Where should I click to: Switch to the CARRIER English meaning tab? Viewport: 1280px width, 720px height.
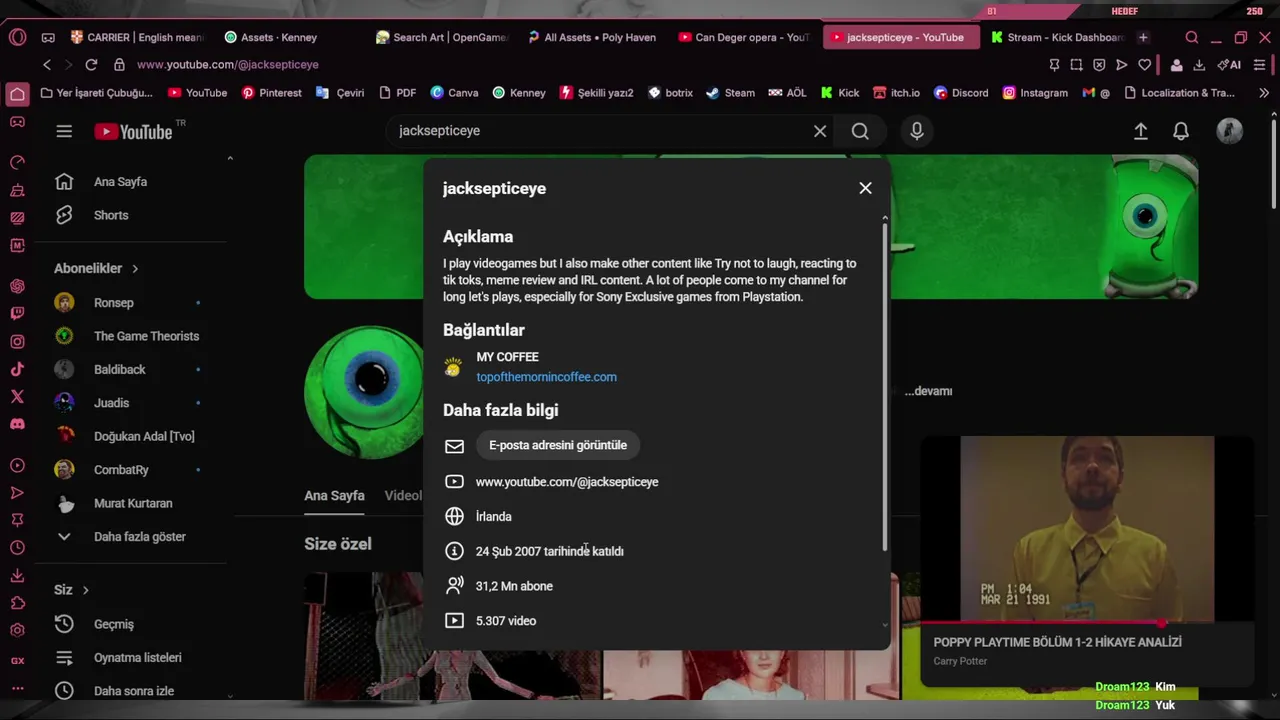tap(137, 37)
